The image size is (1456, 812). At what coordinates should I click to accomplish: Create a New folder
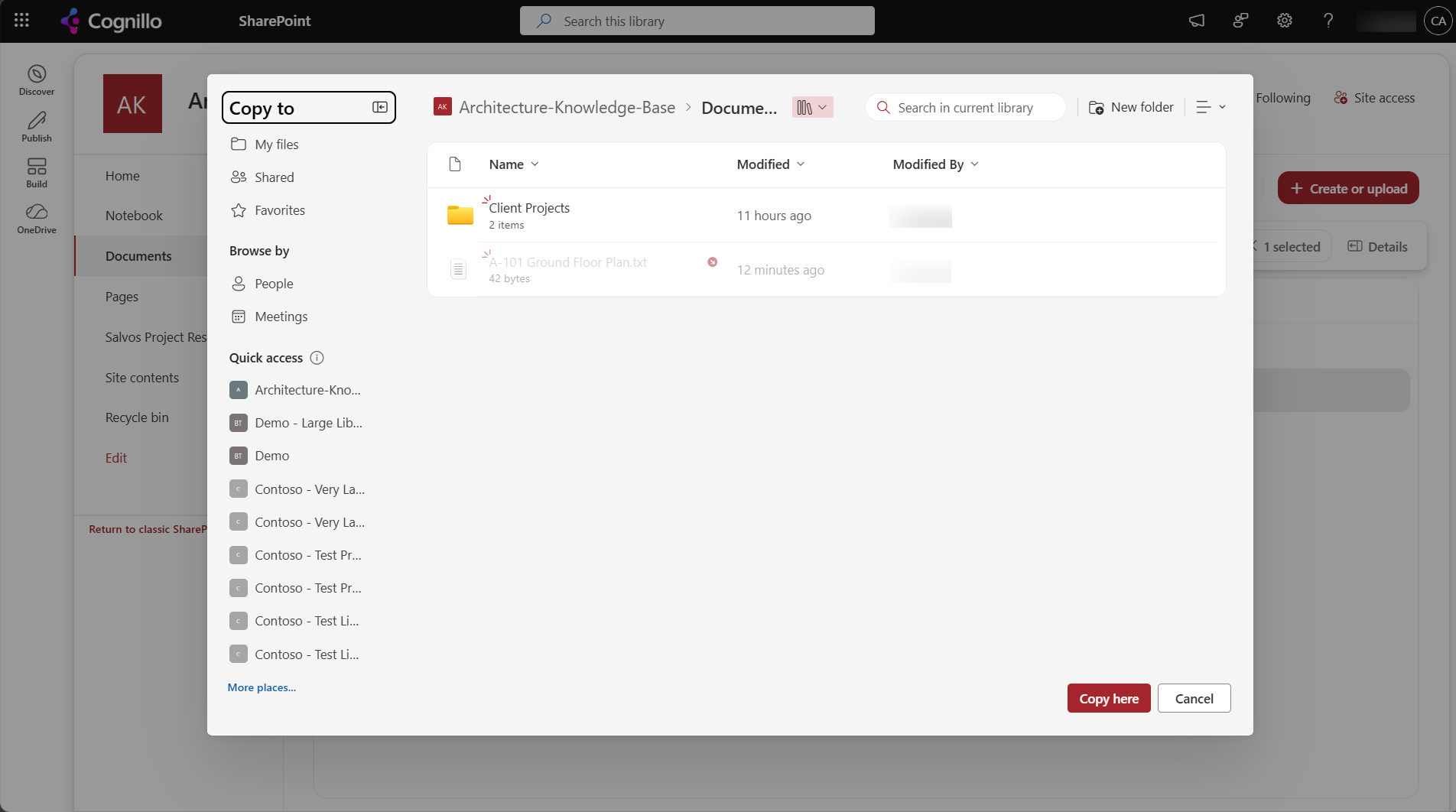tap(1131, 107)
